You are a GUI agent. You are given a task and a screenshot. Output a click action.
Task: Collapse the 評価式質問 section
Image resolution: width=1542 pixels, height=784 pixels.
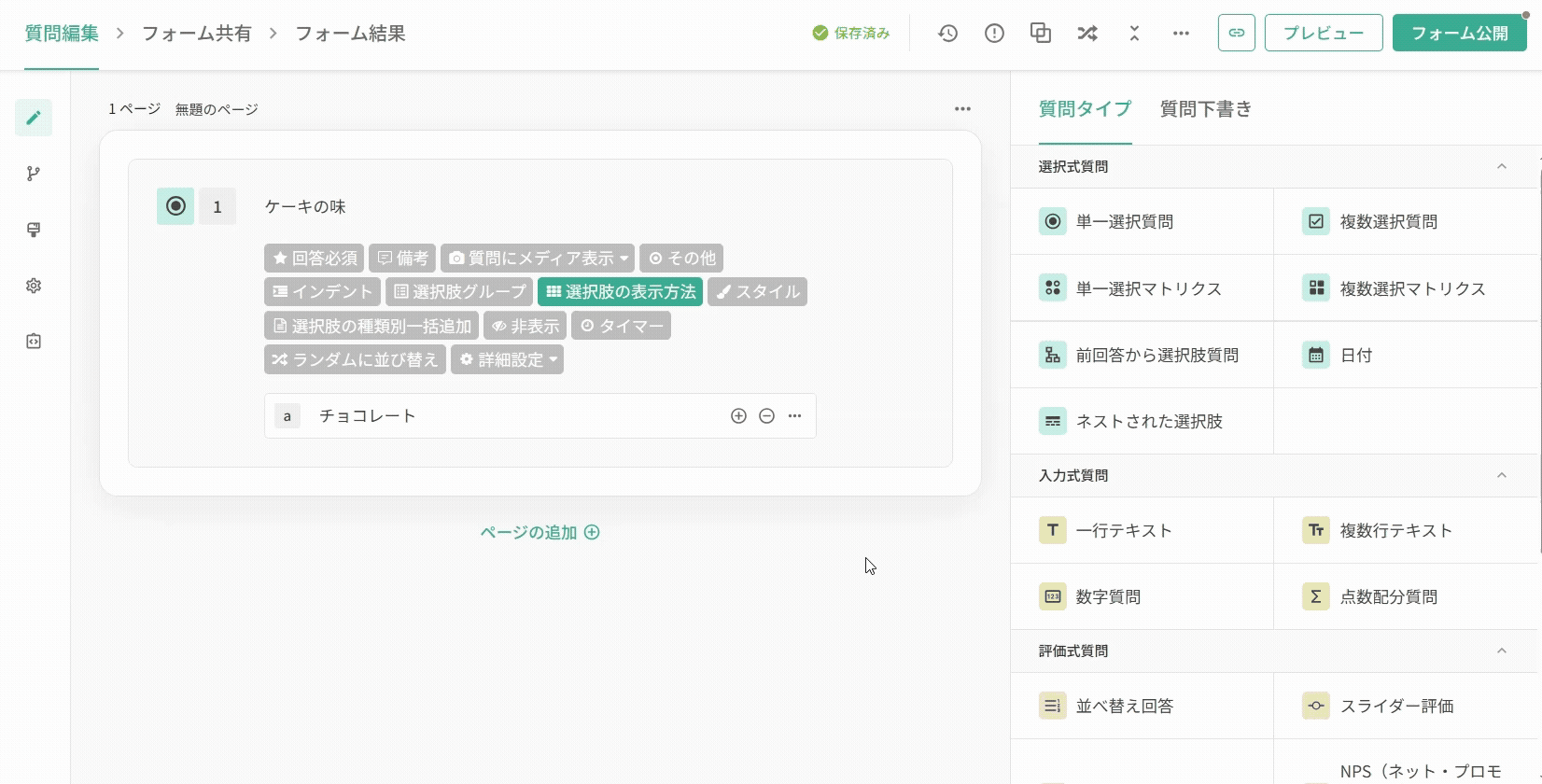coord(1501,651)
